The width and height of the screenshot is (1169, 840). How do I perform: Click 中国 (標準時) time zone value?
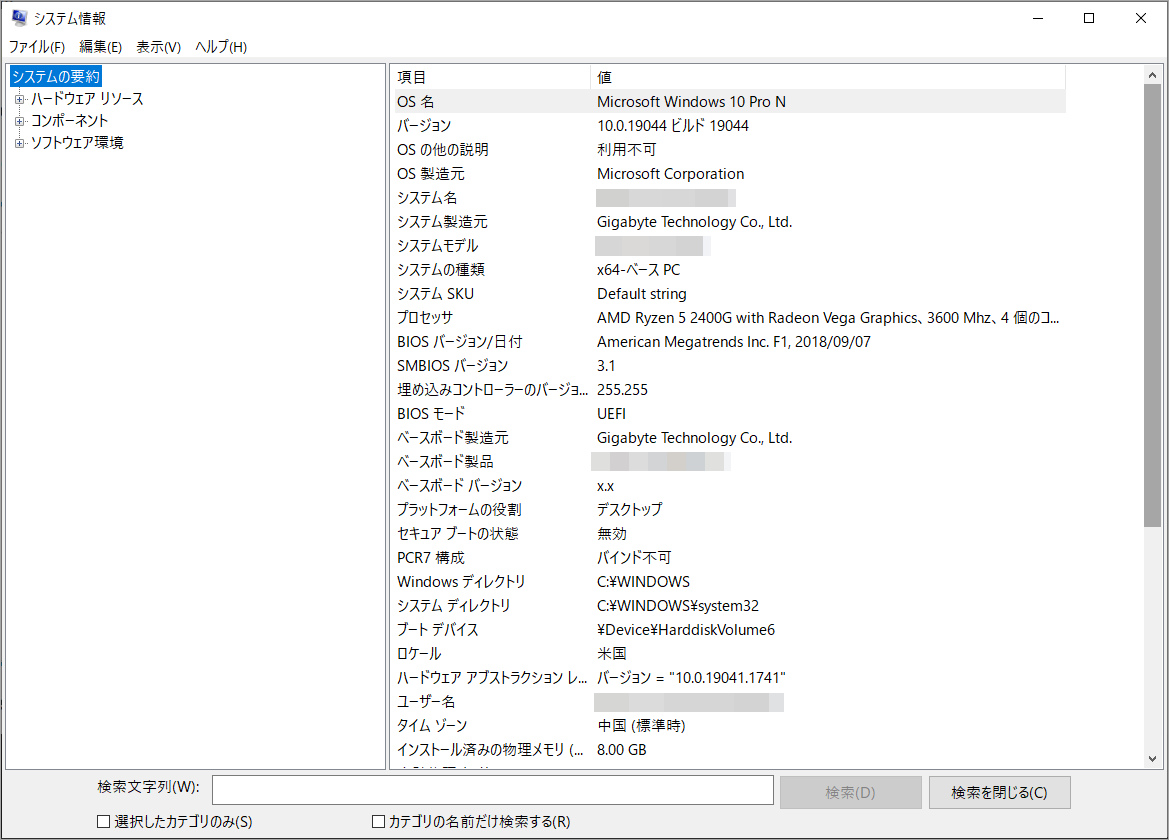tap(641, 726)
